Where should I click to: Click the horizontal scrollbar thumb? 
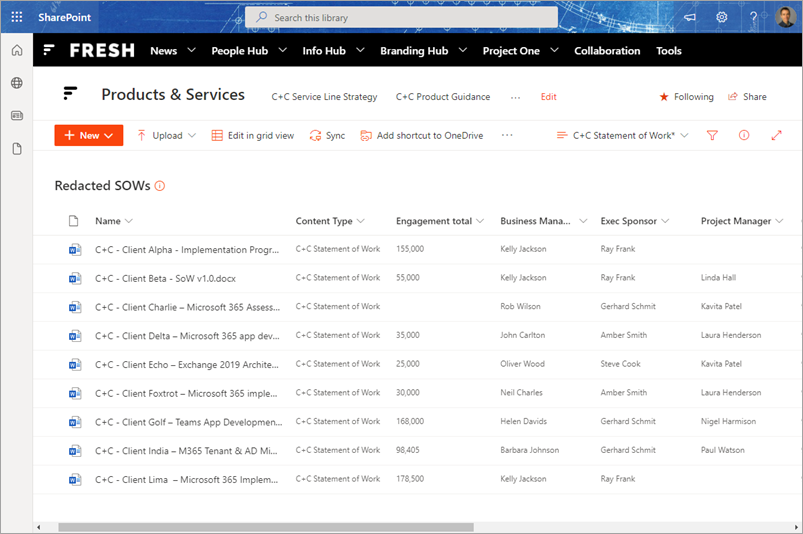pyautogui.click(x=266, y=527)
